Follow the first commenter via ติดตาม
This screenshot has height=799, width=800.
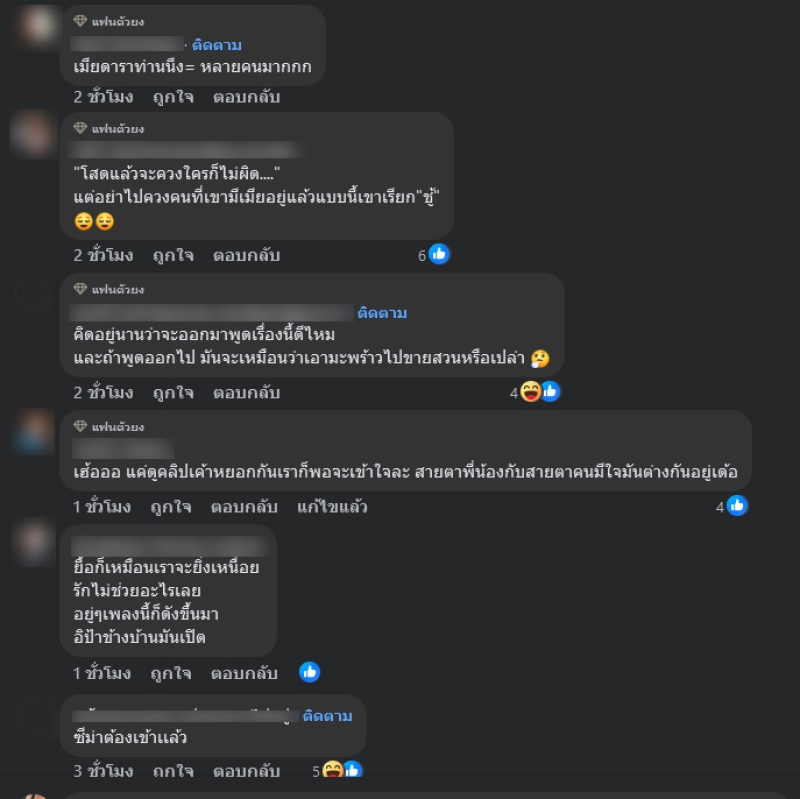point(217,45)
